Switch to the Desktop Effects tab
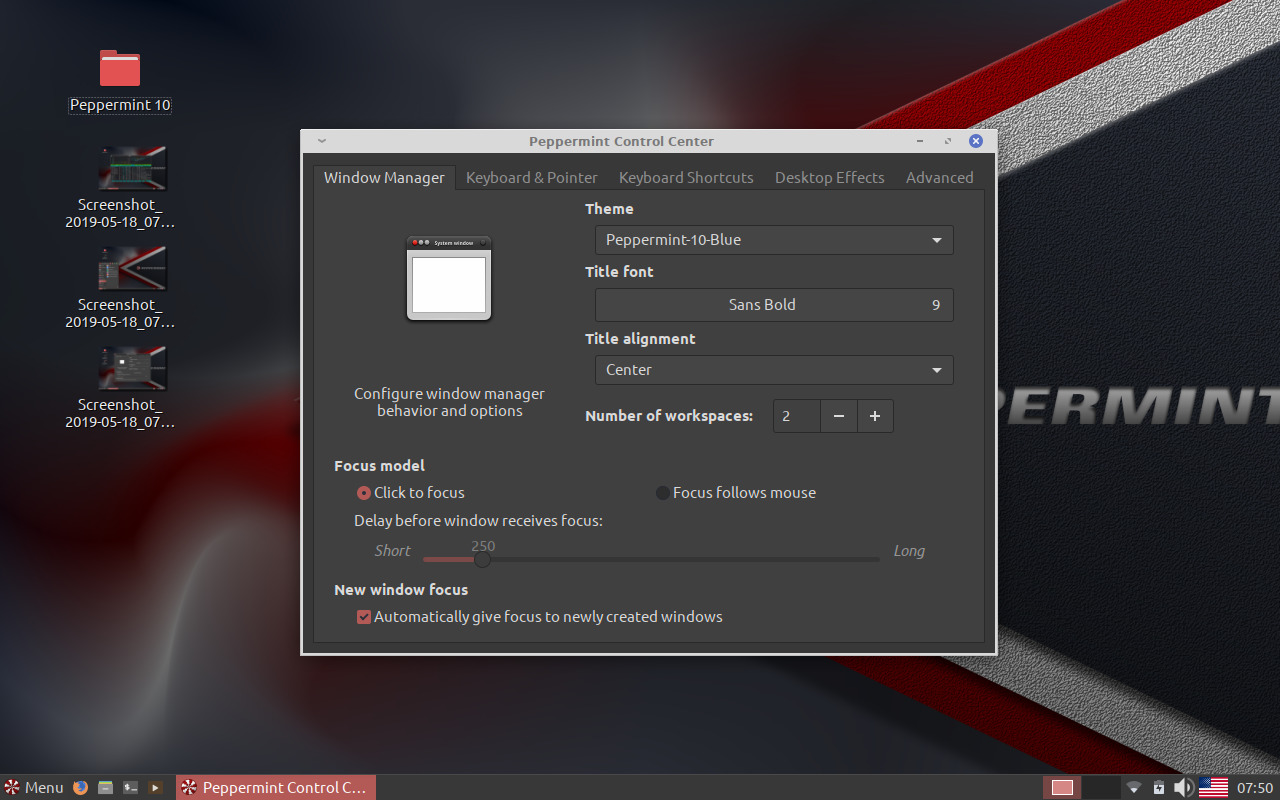1280x800 pixels. click(x=829, y=177)
